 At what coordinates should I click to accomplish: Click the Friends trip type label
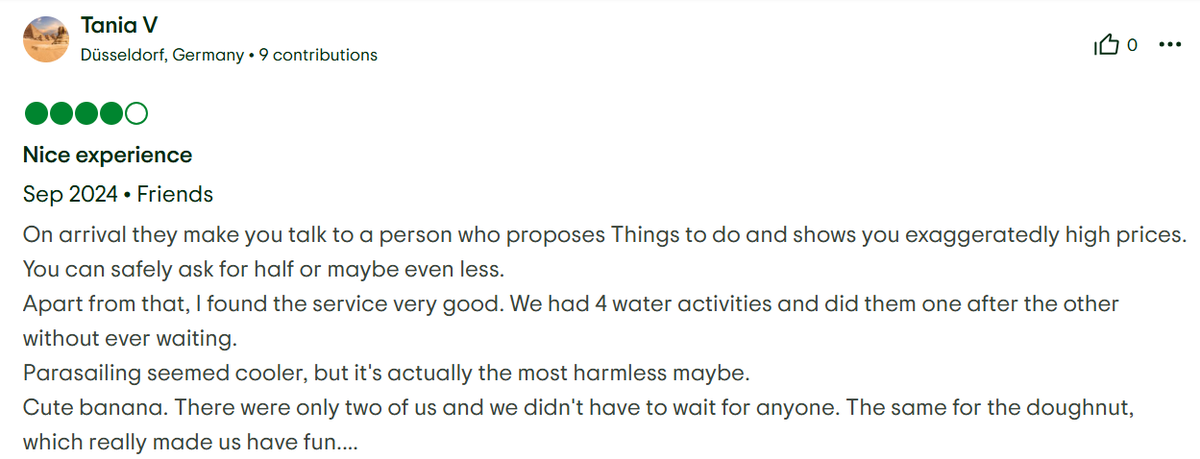coord(175,194)
